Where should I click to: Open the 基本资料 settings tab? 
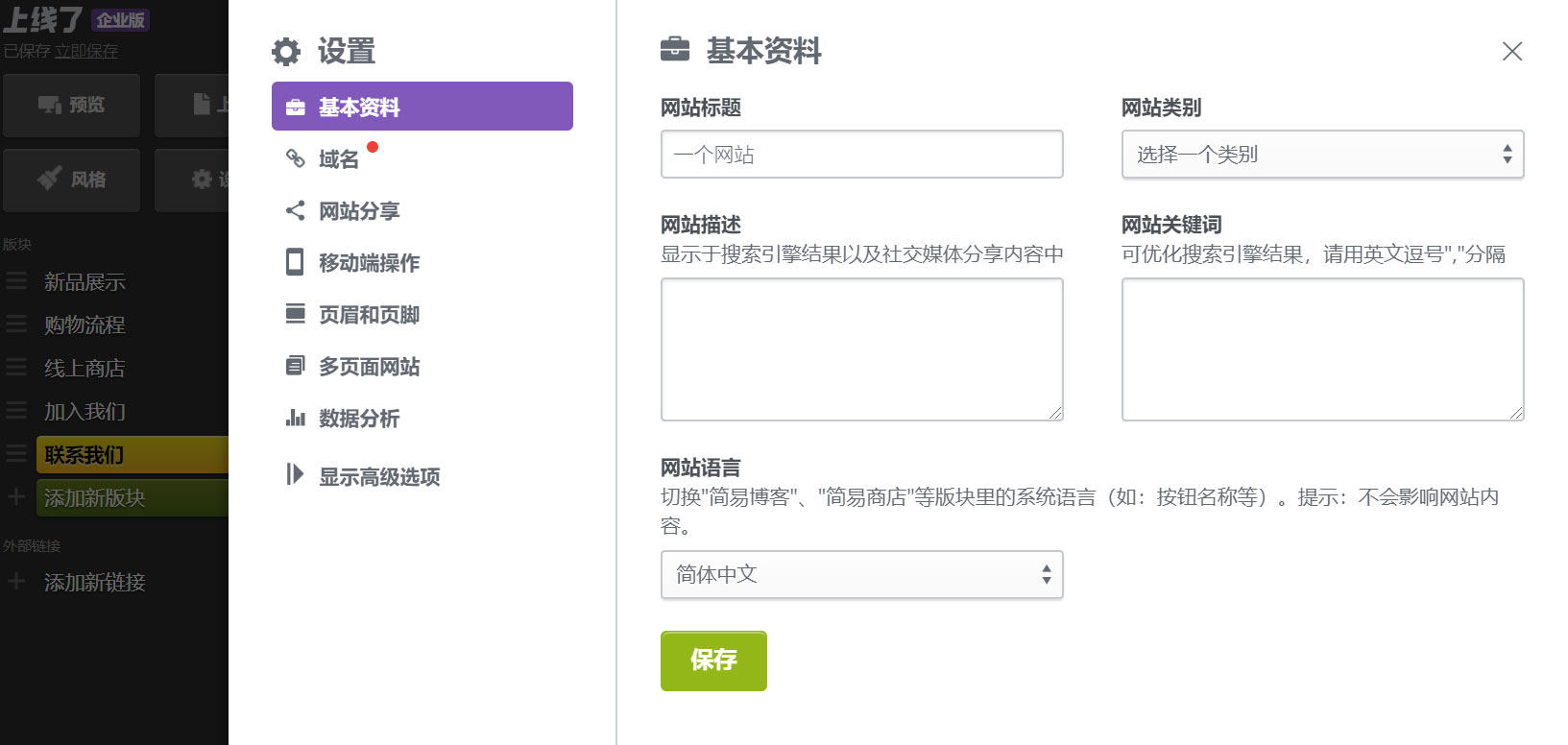pos(422,107)
